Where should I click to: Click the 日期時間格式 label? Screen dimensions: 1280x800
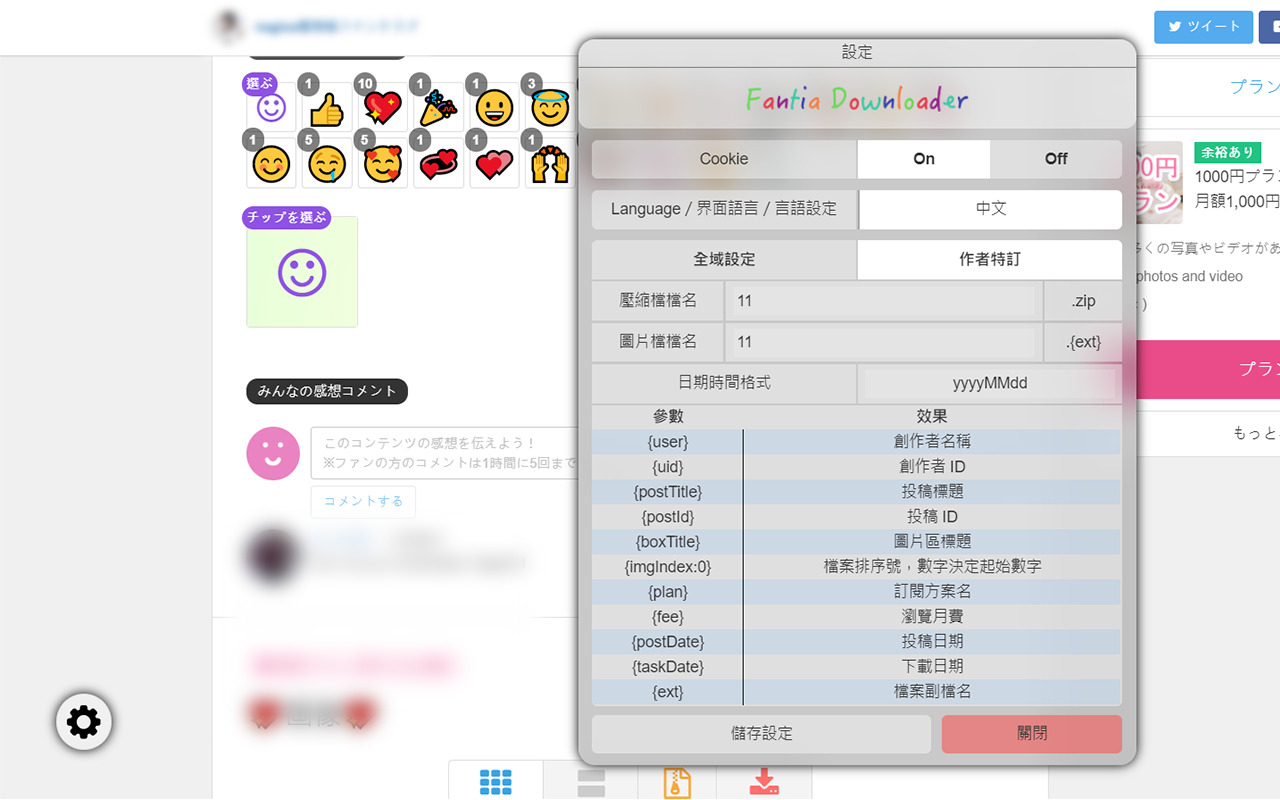[724, 383]
